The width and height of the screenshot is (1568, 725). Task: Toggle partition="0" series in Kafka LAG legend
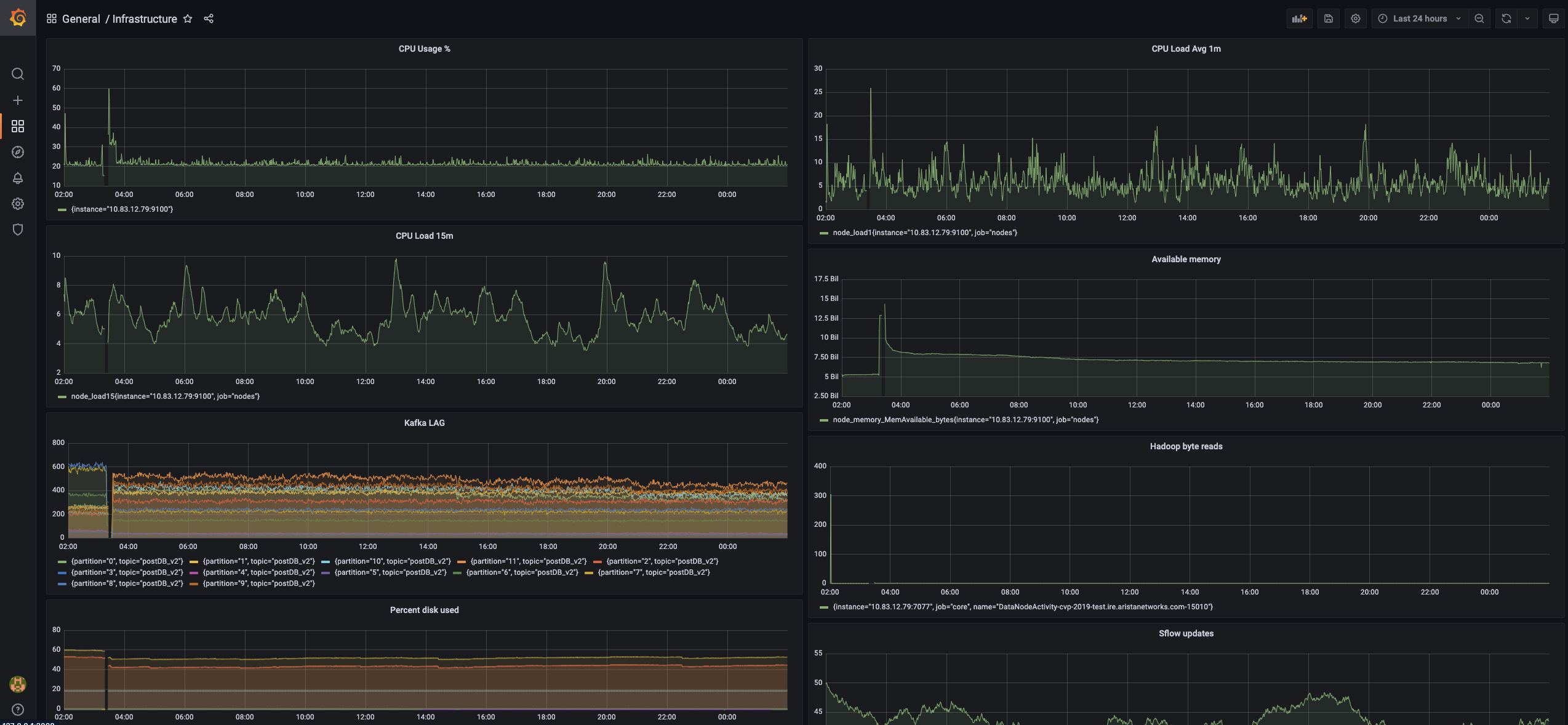coord(127,561)
